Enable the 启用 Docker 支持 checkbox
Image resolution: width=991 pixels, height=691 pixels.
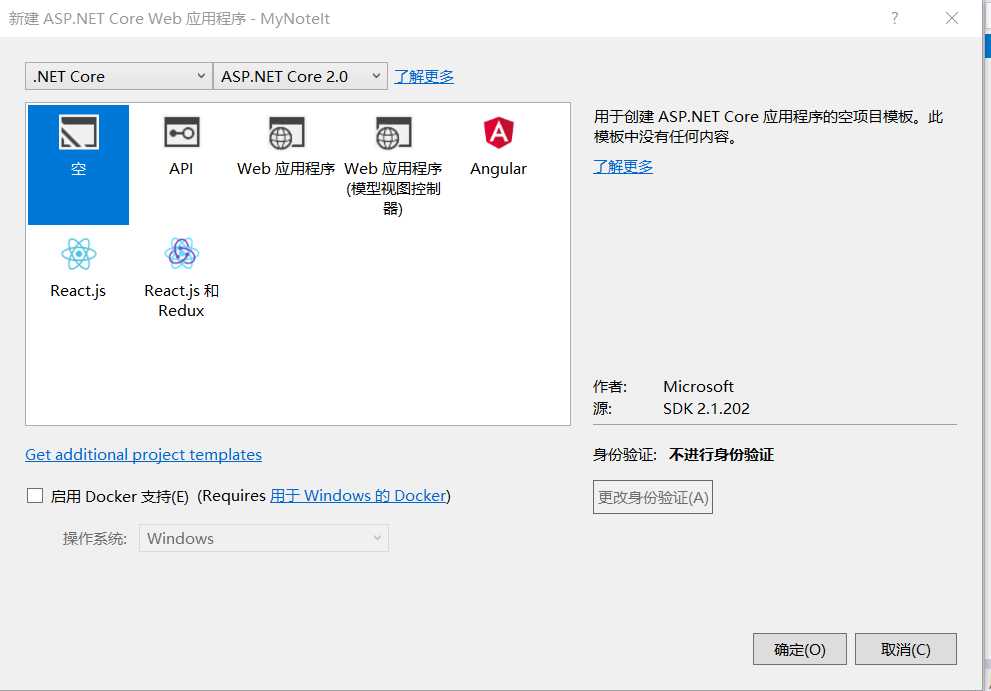(35, 496)
